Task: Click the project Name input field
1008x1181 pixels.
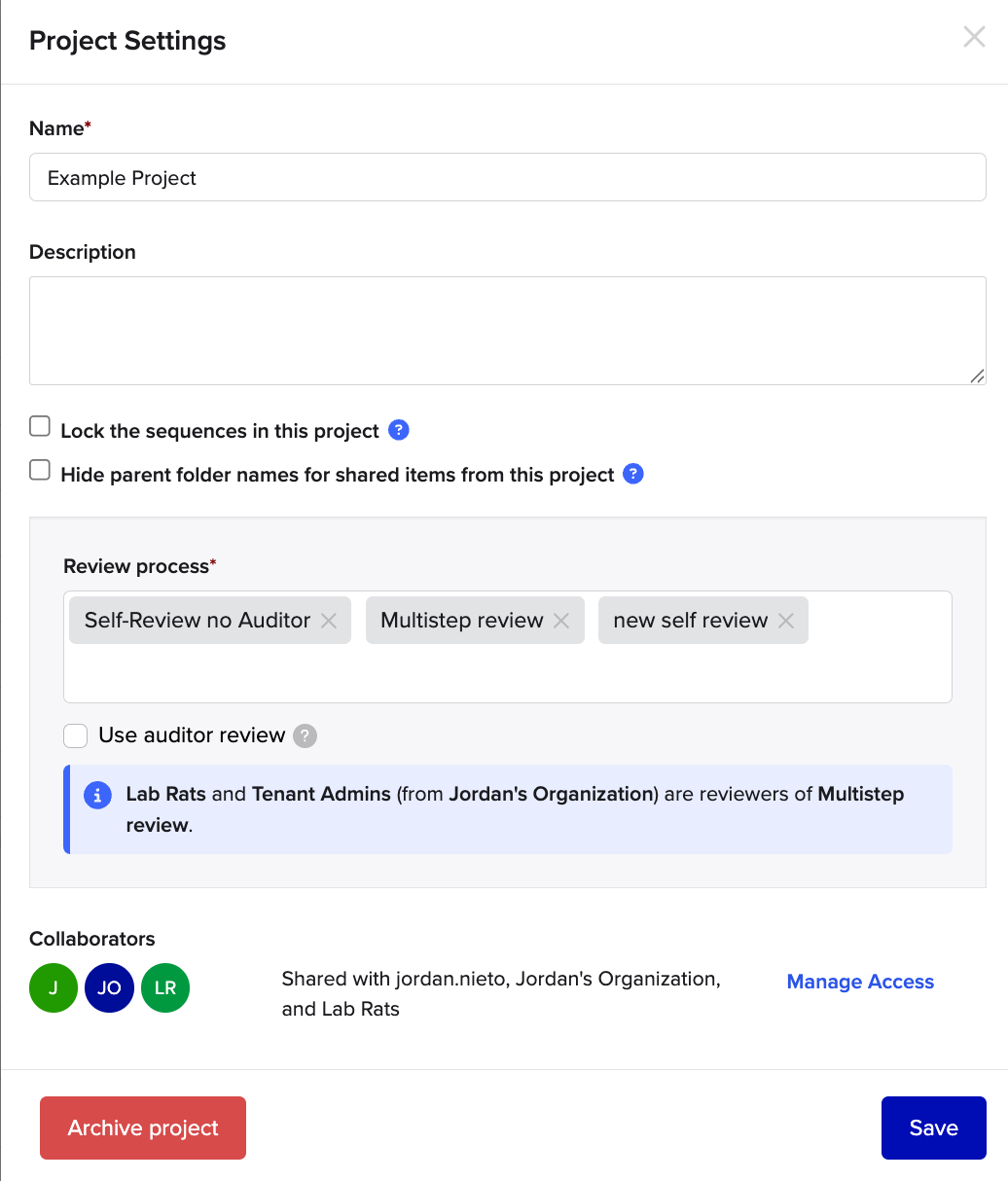Action: 507,178
